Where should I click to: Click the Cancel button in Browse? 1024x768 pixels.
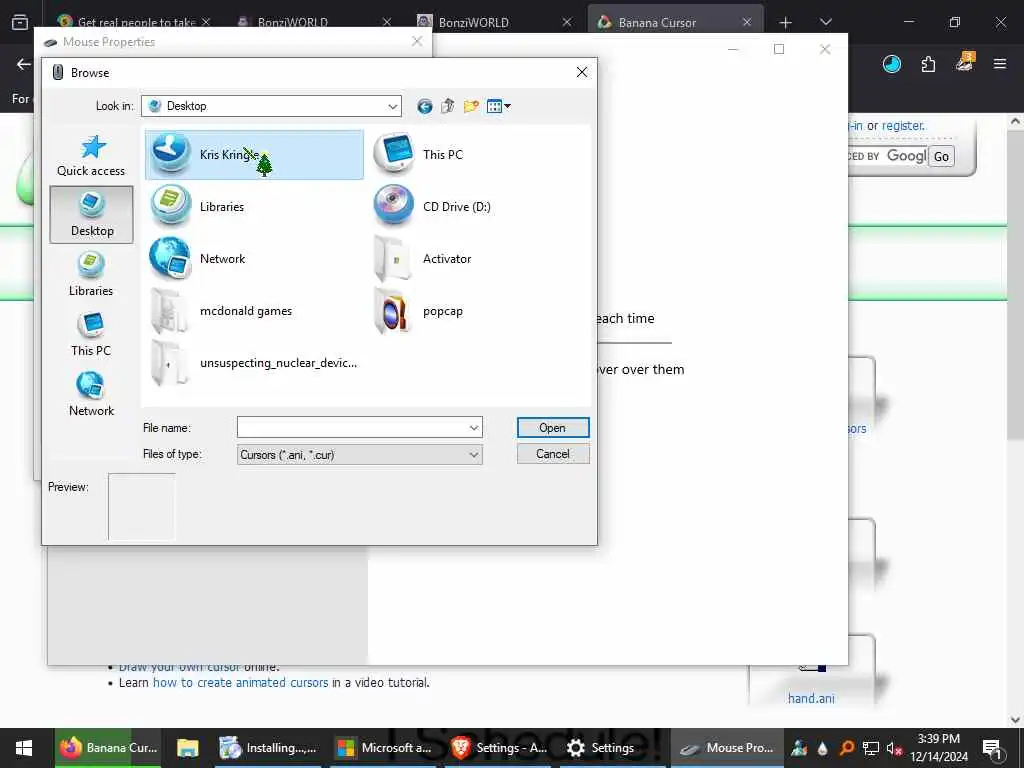click(553, 454)
